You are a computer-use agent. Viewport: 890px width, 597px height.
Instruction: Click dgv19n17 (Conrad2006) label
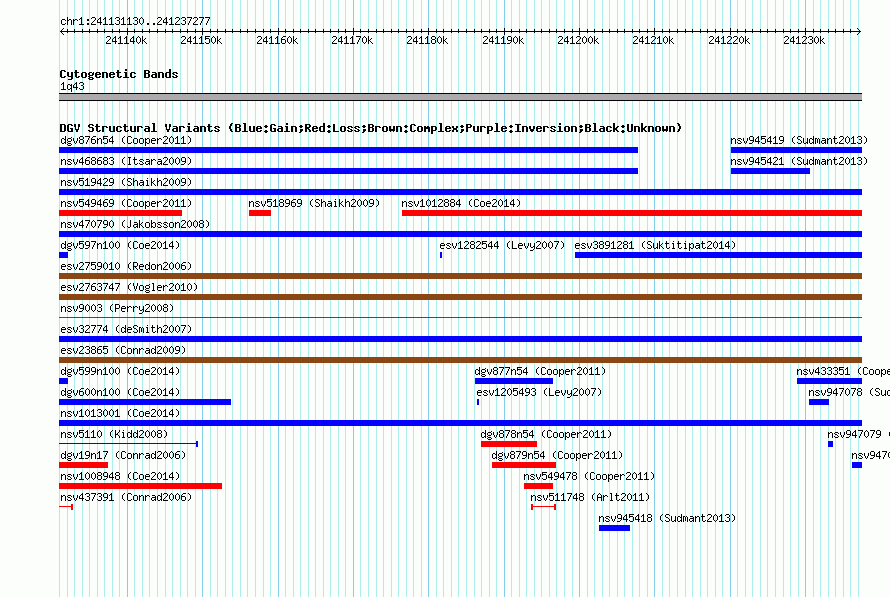[x=123, y=455]
